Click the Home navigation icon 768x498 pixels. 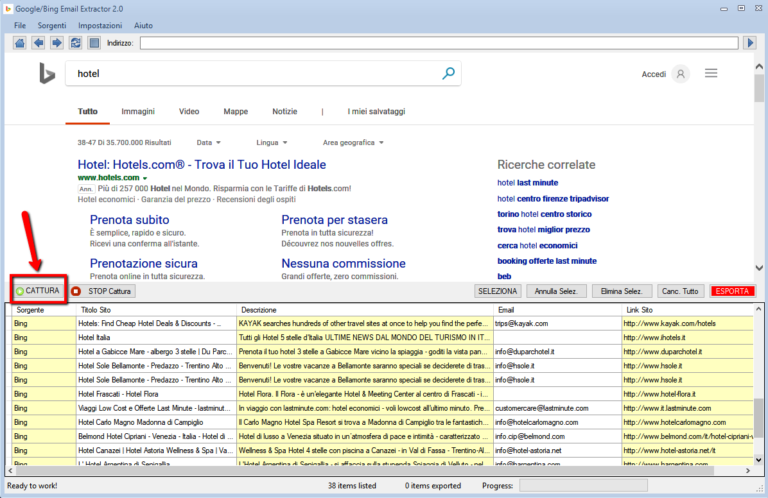click(20, 43)
